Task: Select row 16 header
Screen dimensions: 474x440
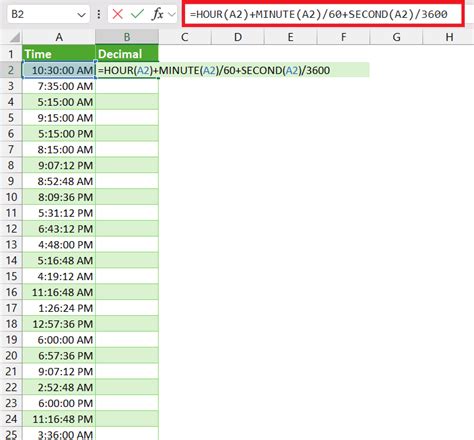Action: coord(11,292)
